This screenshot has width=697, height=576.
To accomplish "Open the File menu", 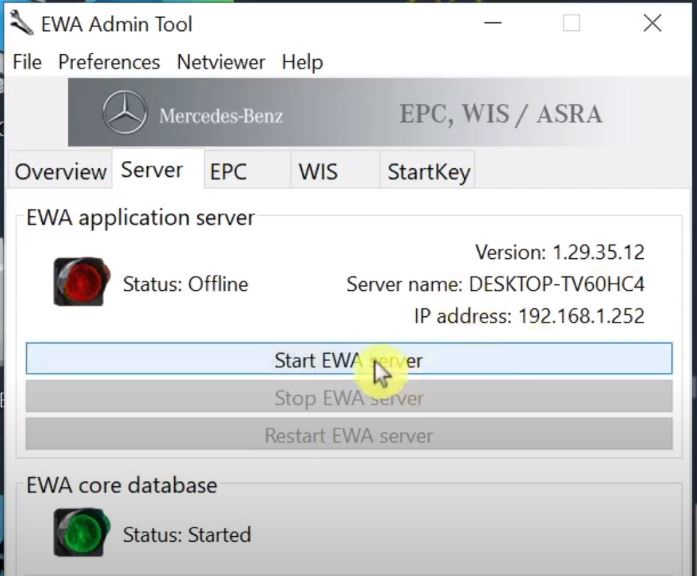I will (27, 62).
